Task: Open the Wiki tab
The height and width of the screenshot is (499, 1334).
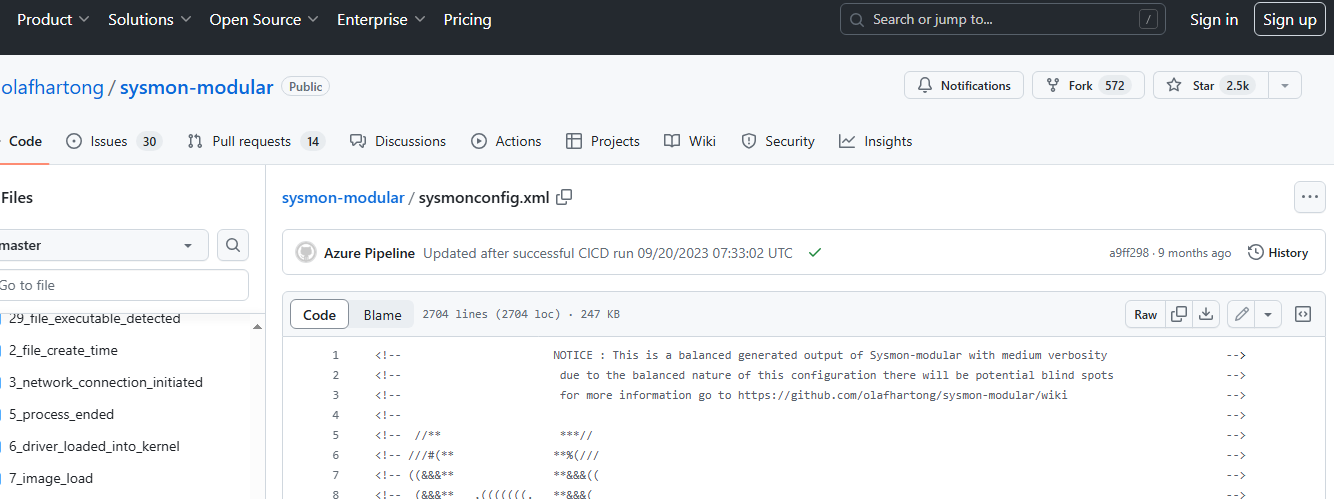Action: pyautogui.click(x=690, y=141)
